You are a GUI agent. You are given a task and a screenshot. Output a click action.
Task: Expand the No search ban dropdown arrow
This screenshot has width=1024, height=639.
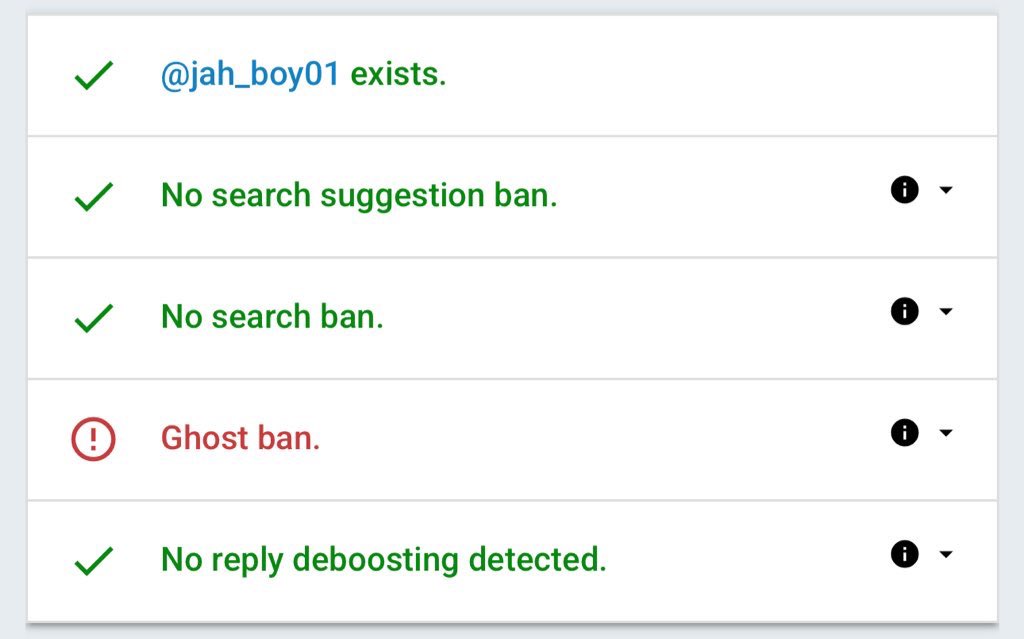click(x=946, y=311)
